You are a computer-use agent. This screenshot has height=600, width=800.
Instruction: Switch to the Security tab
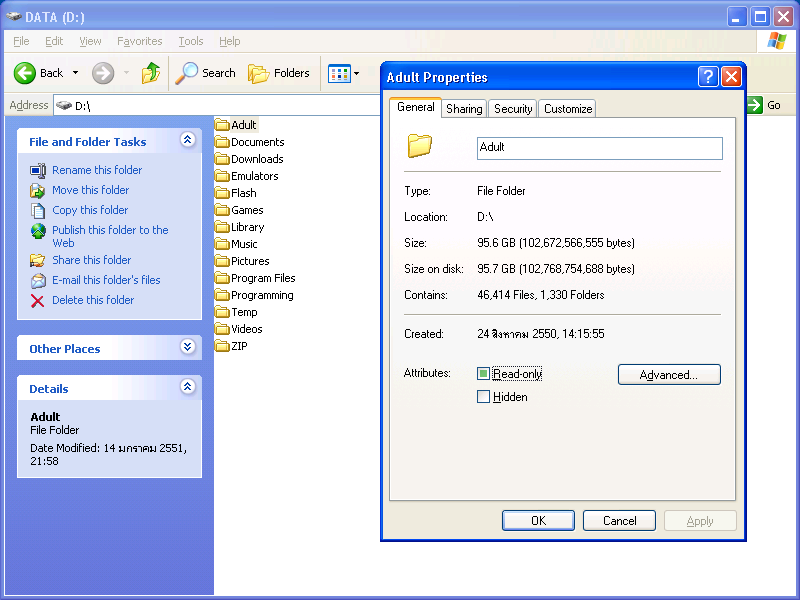pyautogui.click(x=513, y=109)
